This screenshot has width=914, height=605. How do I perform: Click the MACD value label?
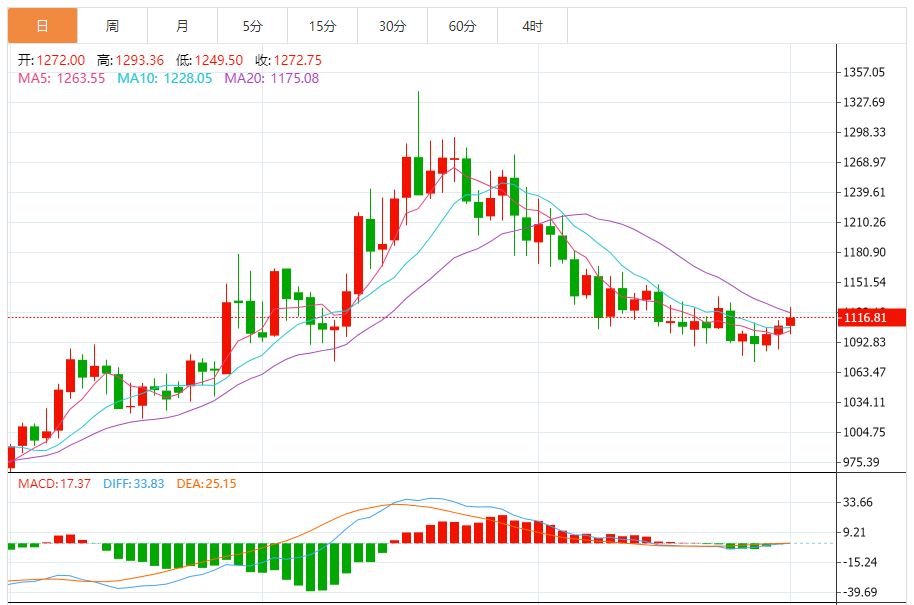tap(55, 484)
